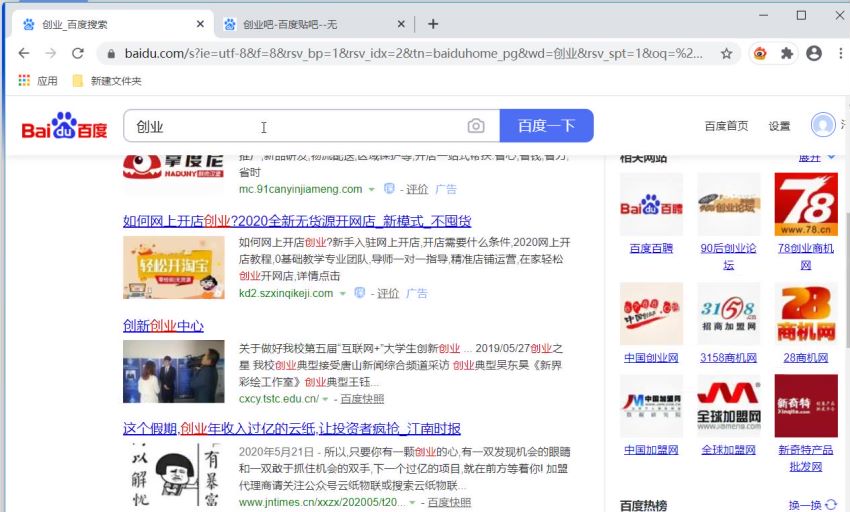Click the Baidu user avatar

click(x=823, y=125)
